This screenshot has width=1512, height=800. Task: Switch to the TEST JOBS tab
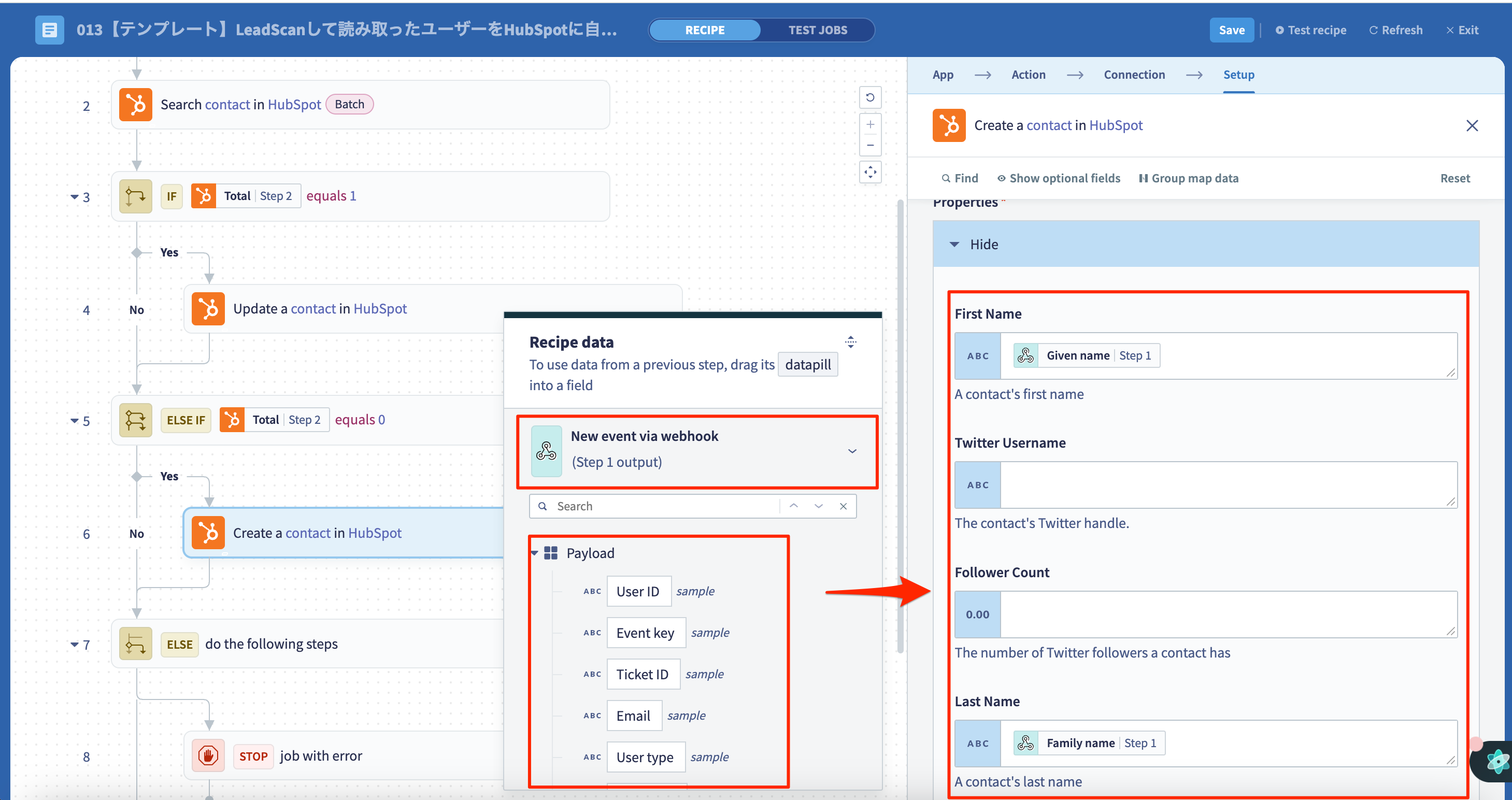click(x=818, y=30)
